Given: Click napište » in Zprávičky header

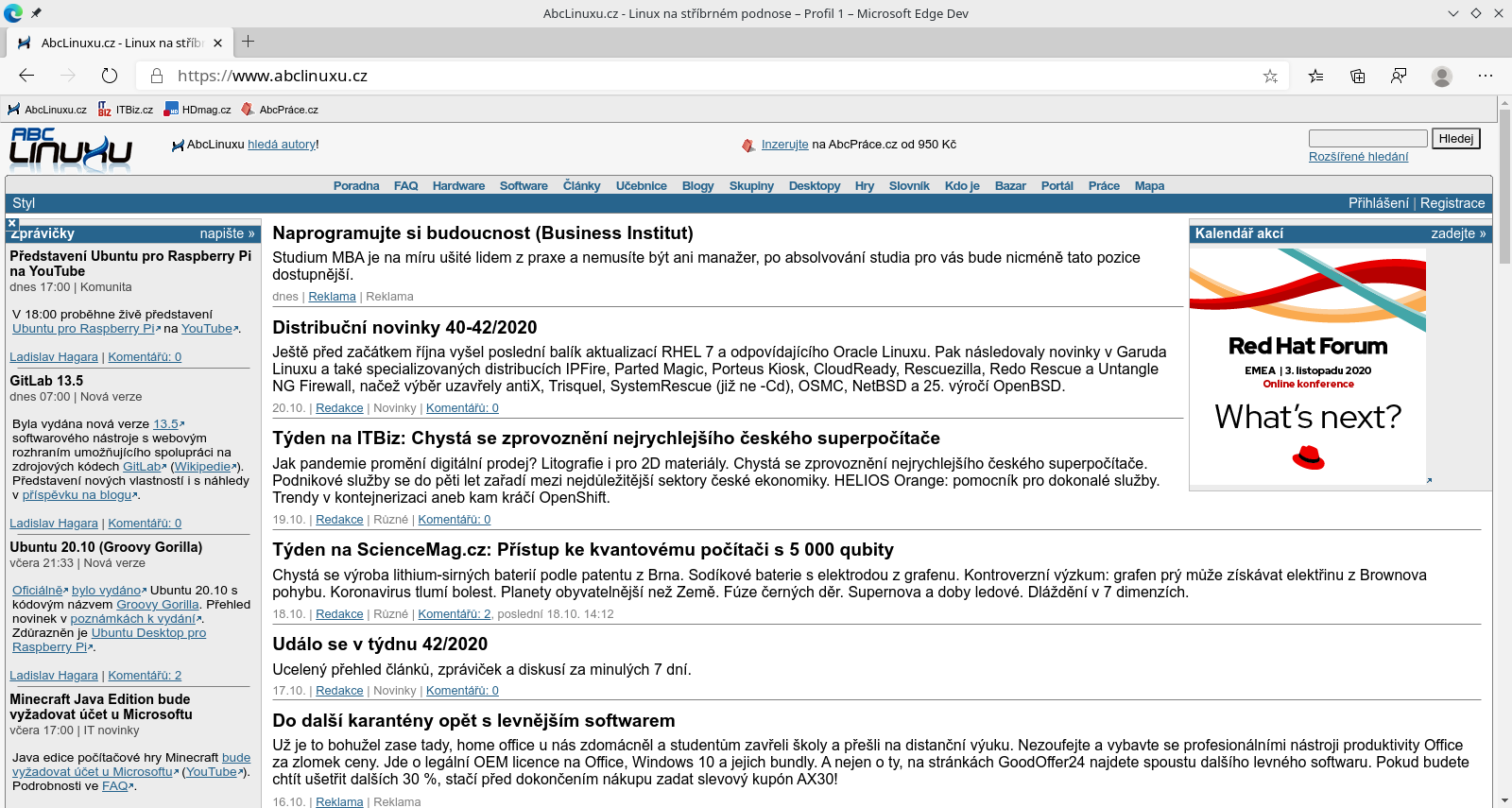Looking at the screenshot, I should 227,233.
